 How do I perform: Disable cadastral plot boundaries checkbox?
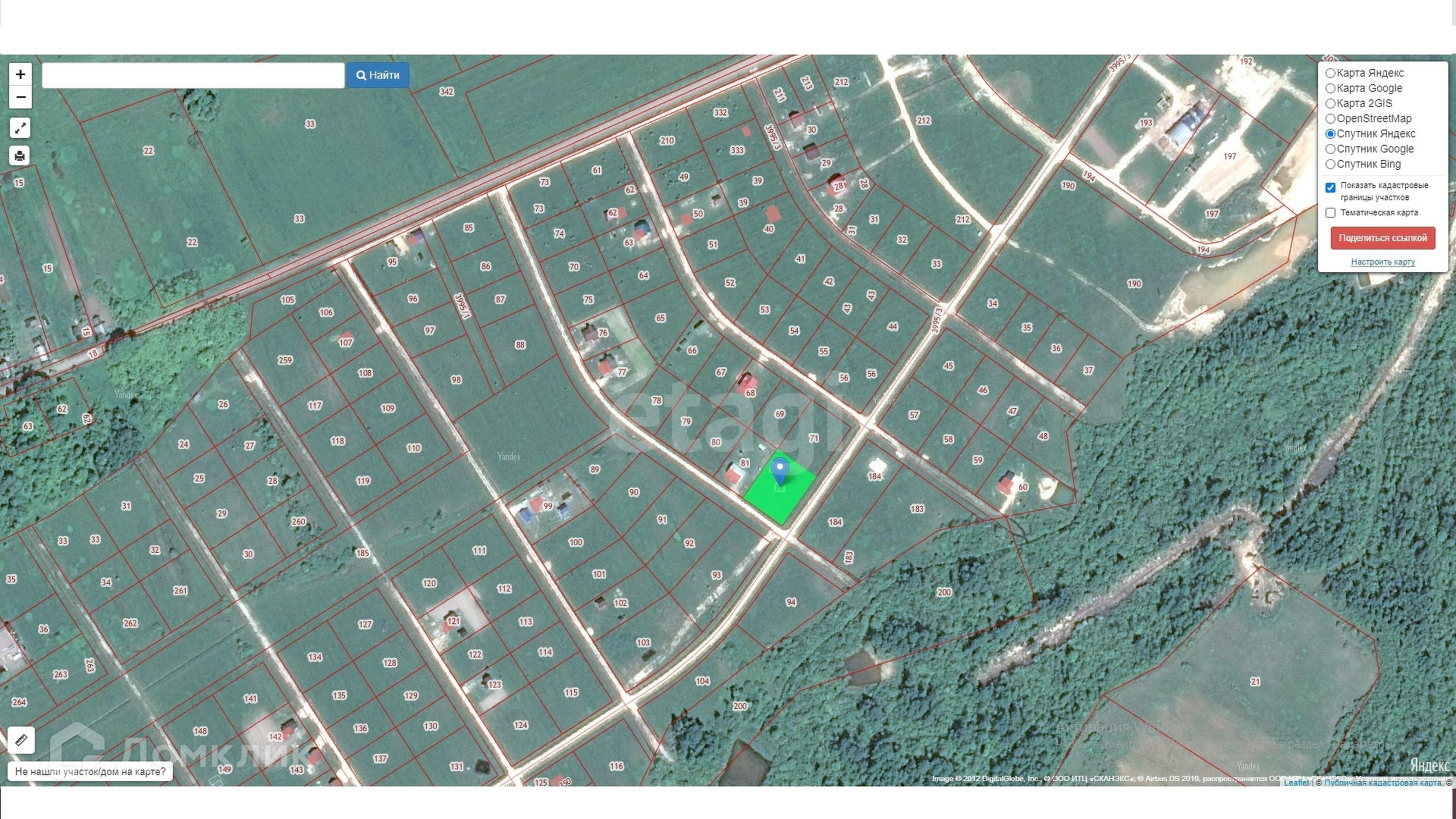[x=1330, y=187]
